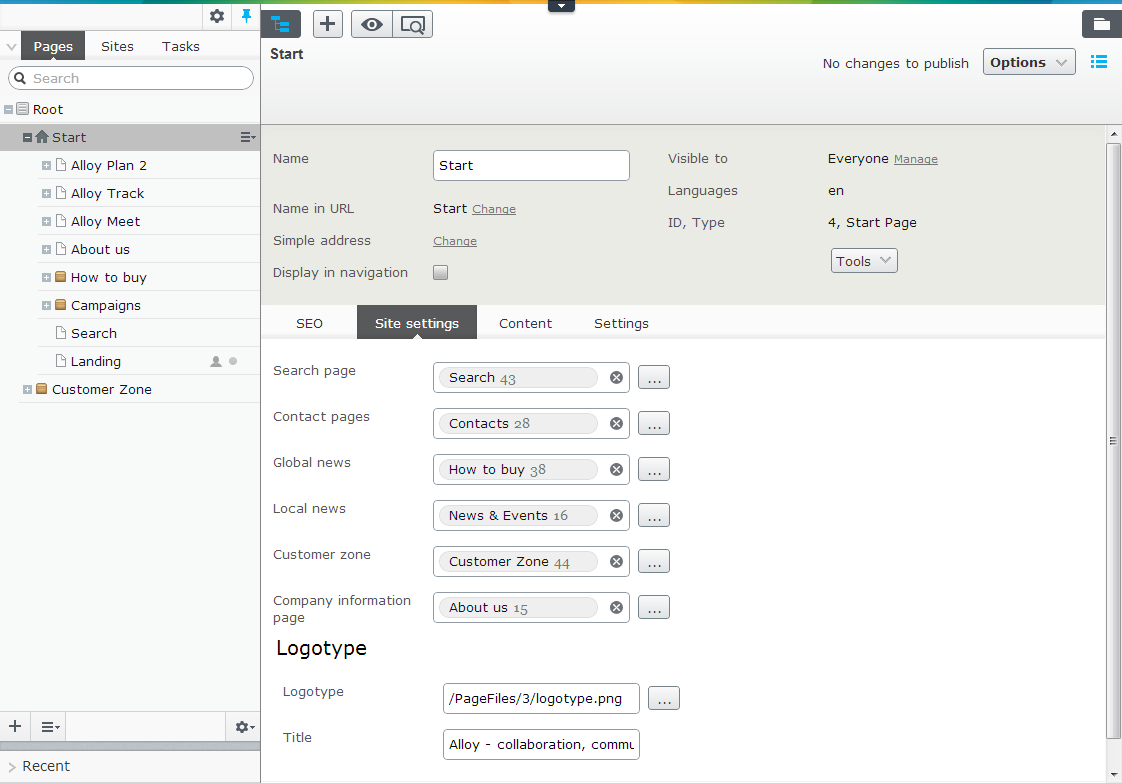1122x783 pixels.
Task: Open the Settings tab
Action: click(x=621, y=324)
